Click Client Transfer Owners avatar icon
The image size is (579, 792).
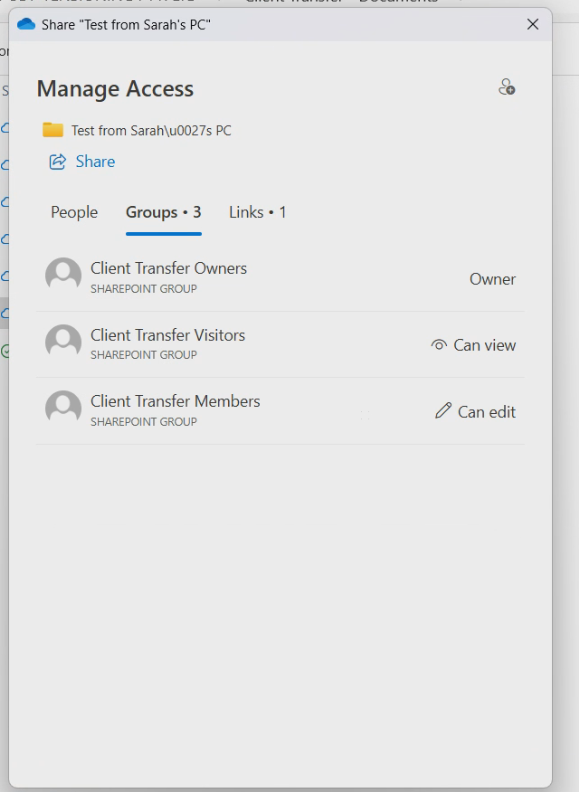tap(63, 275)
